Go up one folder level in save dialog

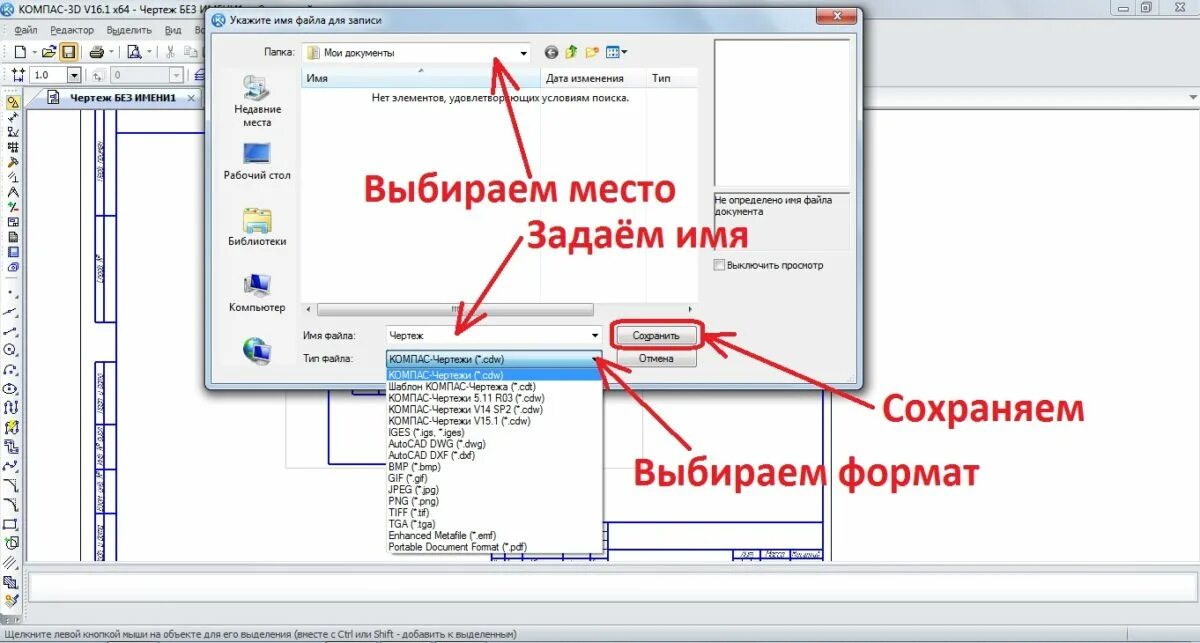click(x=571, y=52)
